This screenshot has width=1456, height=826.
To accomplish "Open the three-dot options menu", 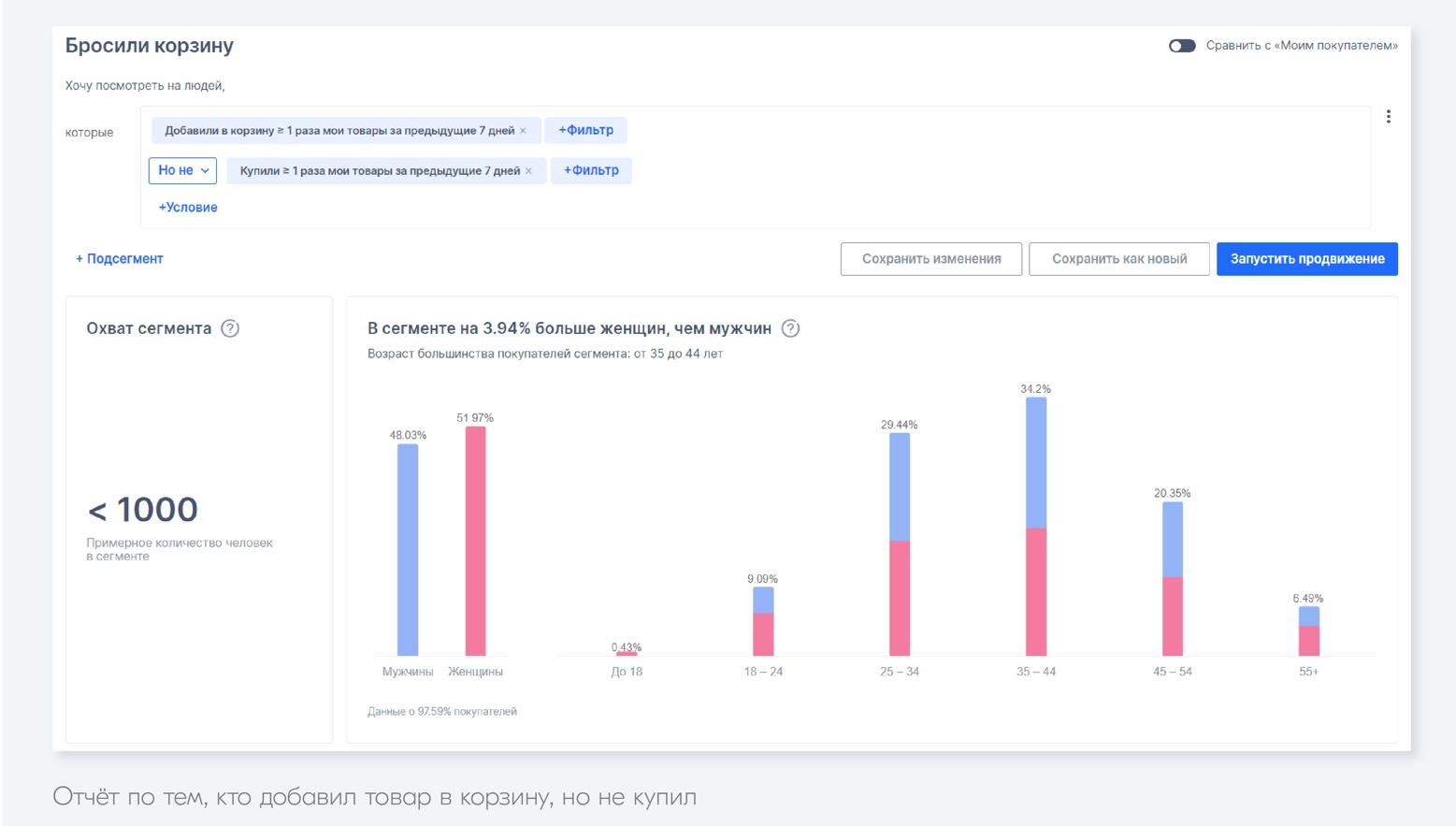I will [x=1388, y=117].
